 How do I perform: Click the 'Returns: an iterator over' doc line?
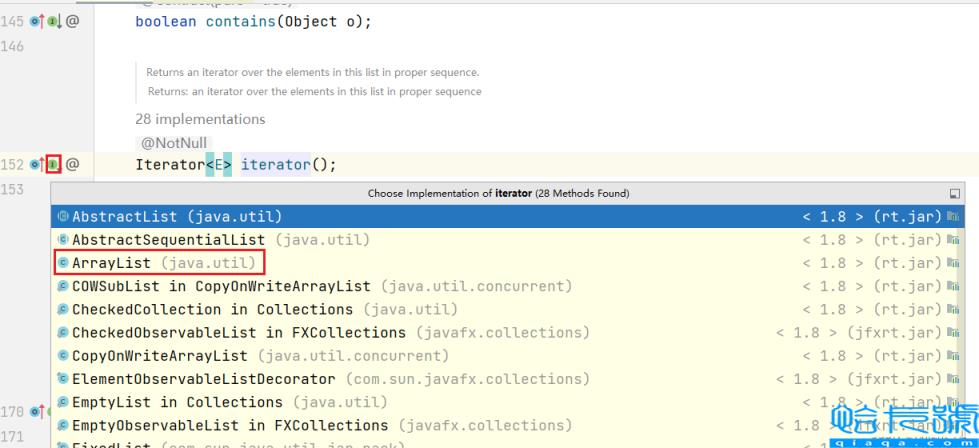click(315, 92)
